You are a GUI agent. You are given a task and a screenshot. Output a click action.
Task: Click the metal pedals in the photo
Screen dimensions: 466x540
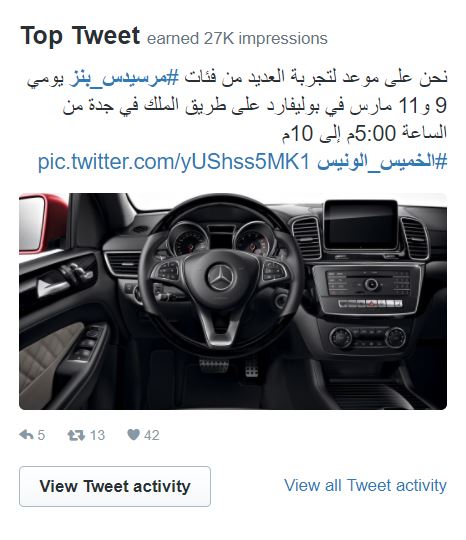click(229, 367)
